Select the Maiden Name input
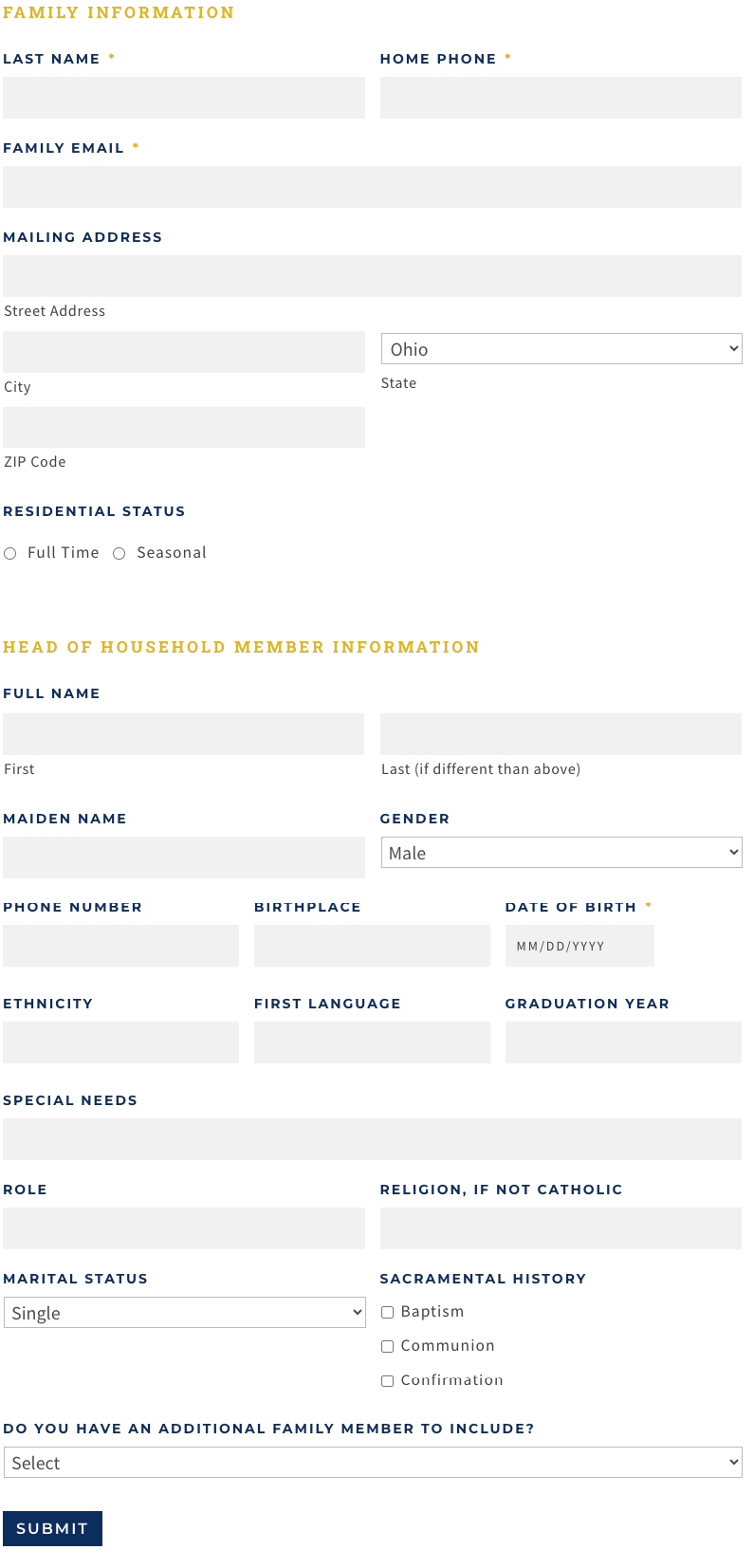Image resolution: width=754 pixels, height=1568 pixels. [184, 858]
